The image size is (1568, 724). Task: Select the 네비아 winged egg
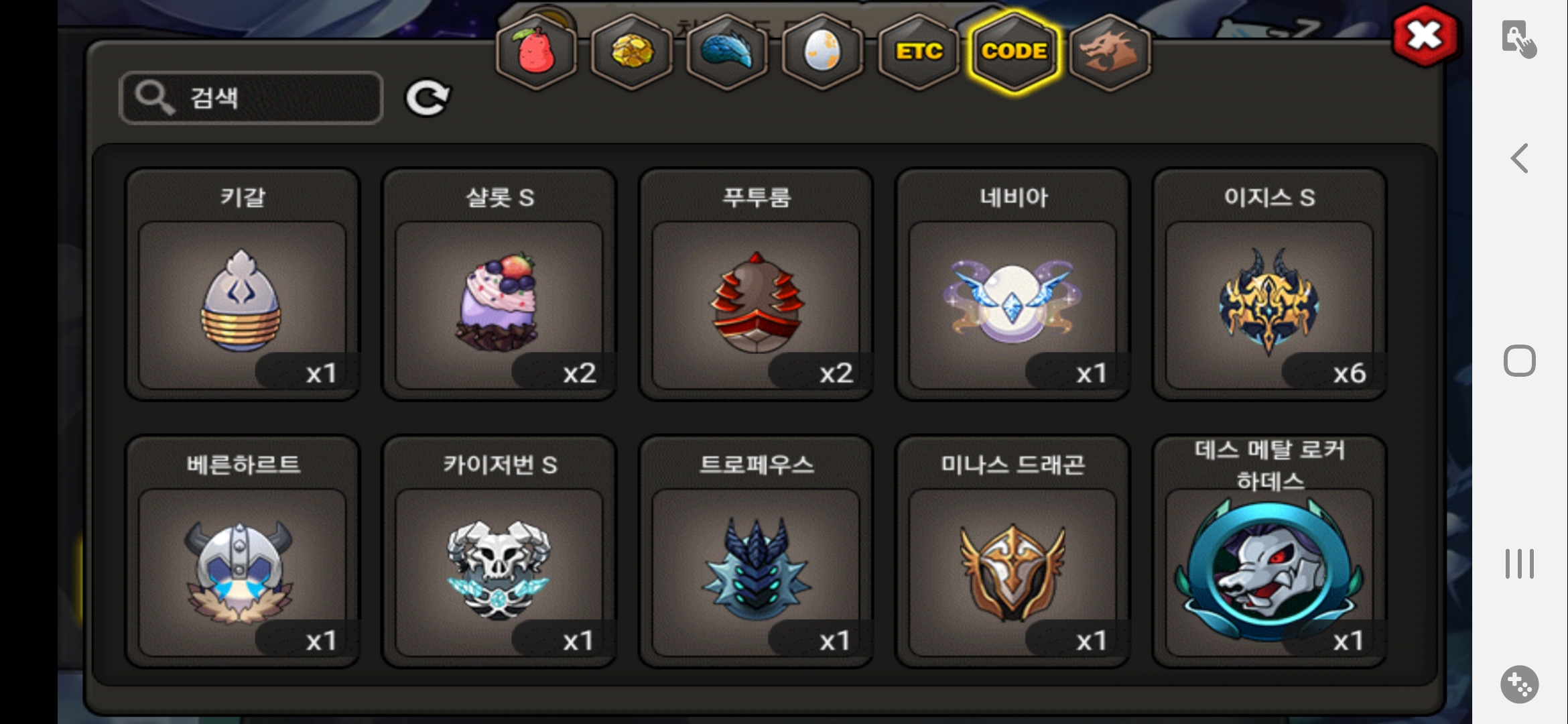coord(1012,284)
